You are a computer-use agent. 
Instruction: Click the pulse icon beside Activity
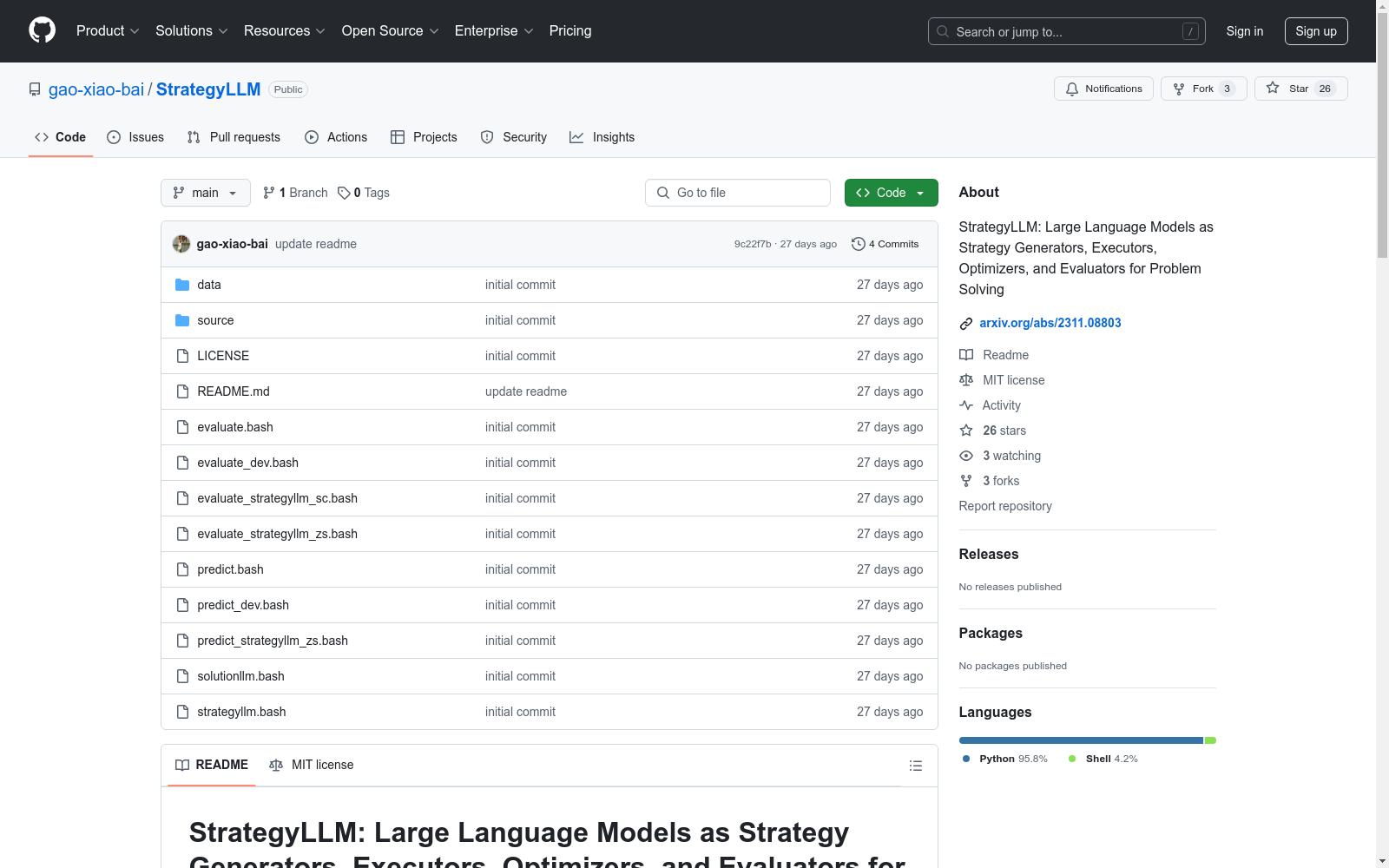click(x=966, y=405)
